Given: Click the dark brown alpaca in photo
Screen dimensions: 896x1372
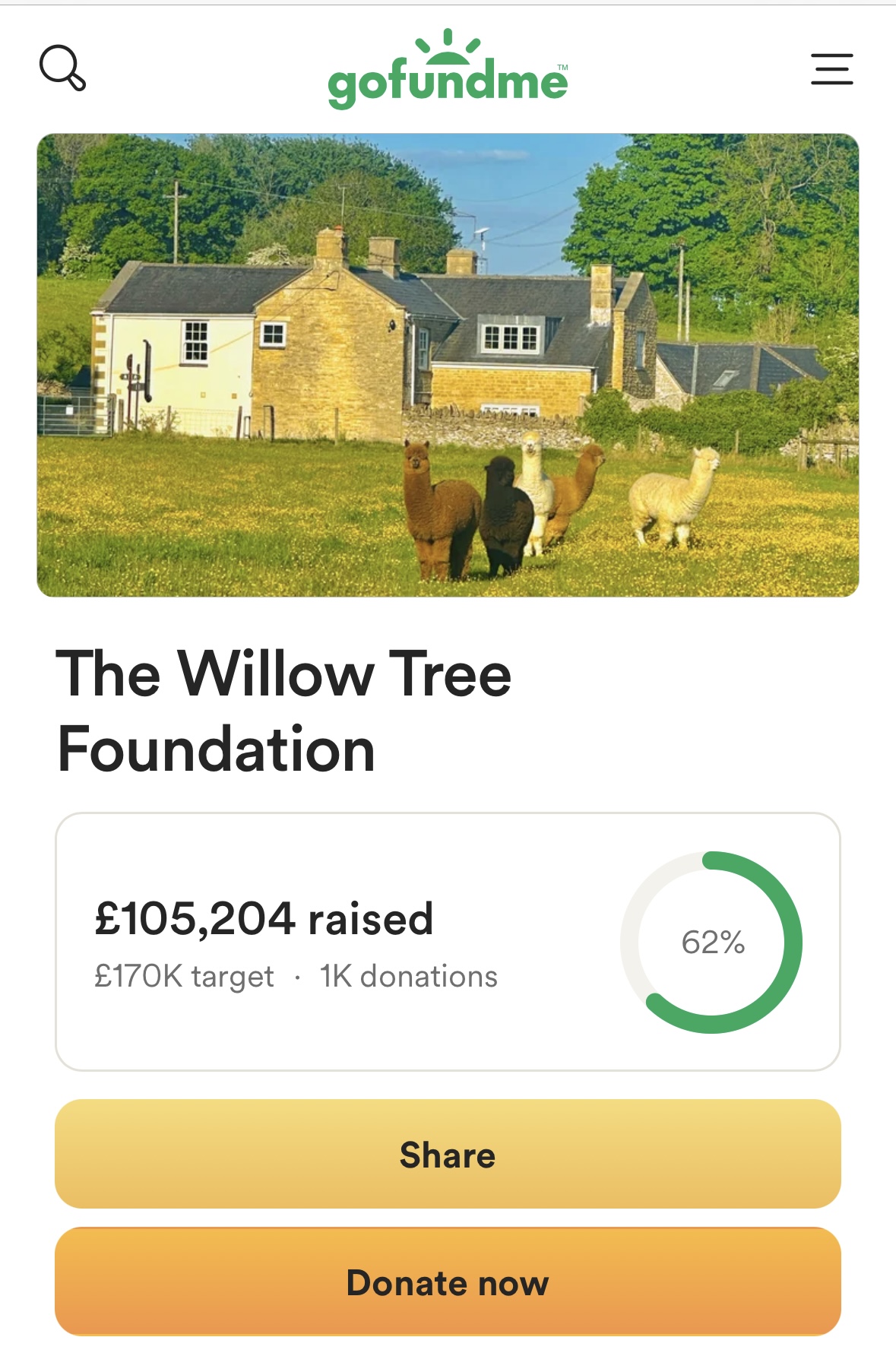Looking at the screenshot, I should coord(439,509).
